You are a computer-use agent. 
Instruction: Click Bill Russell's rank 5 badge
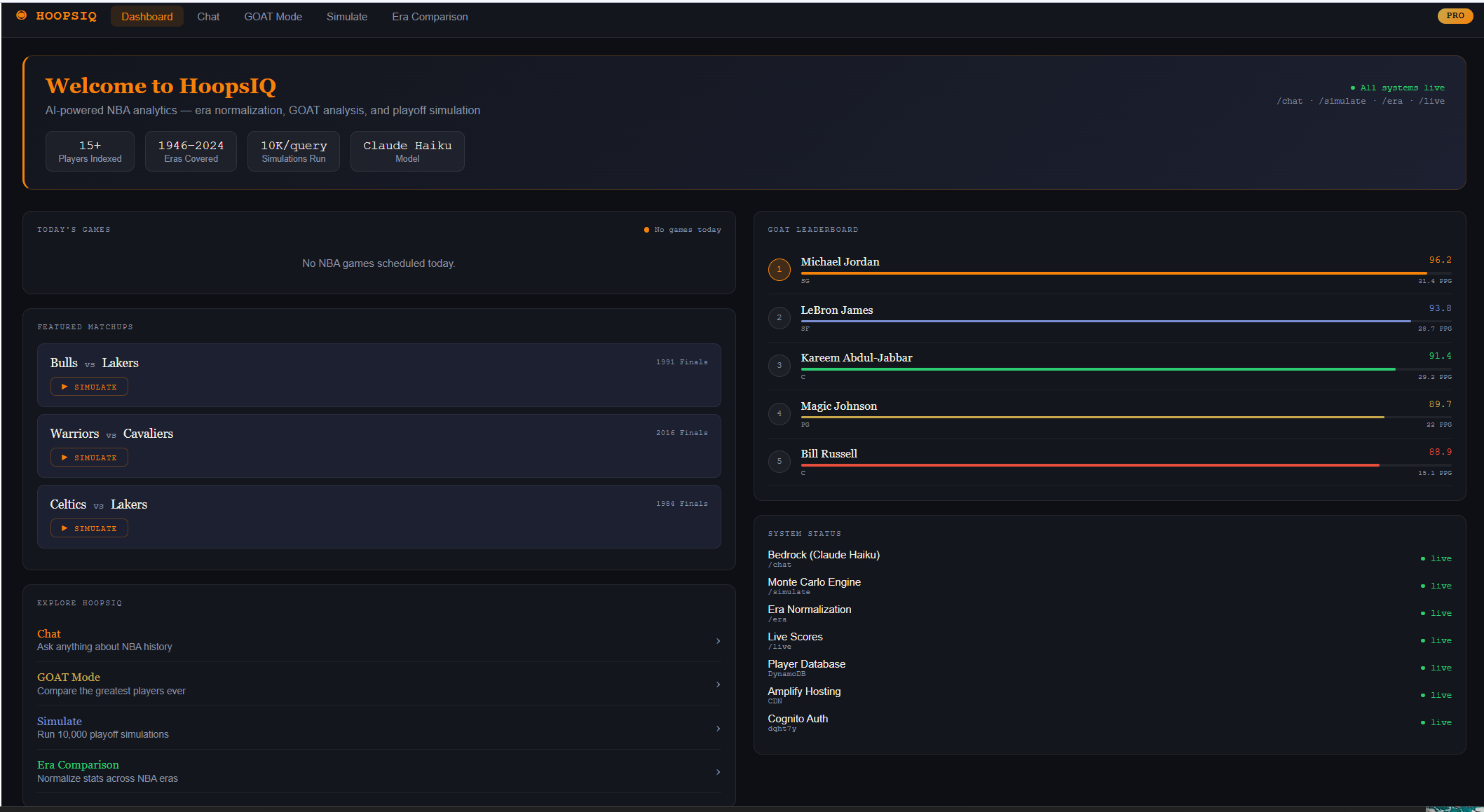tap(779, 461)
